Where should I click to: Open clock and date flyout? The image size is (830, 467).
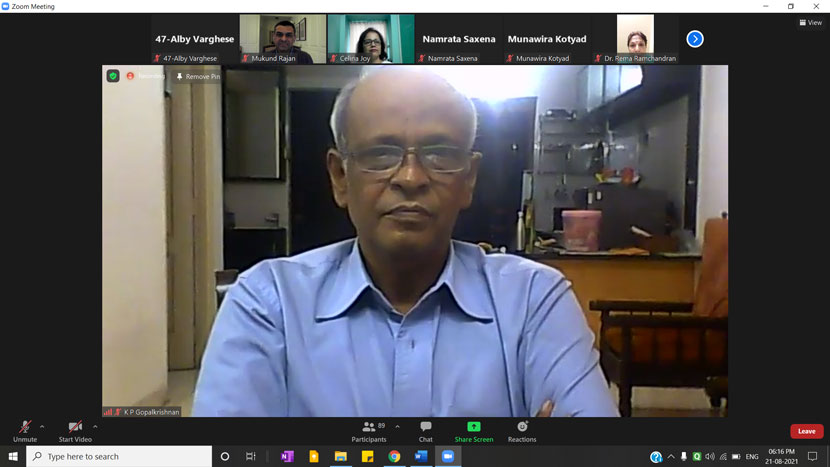pyautogui.click(x=781, y=456)
